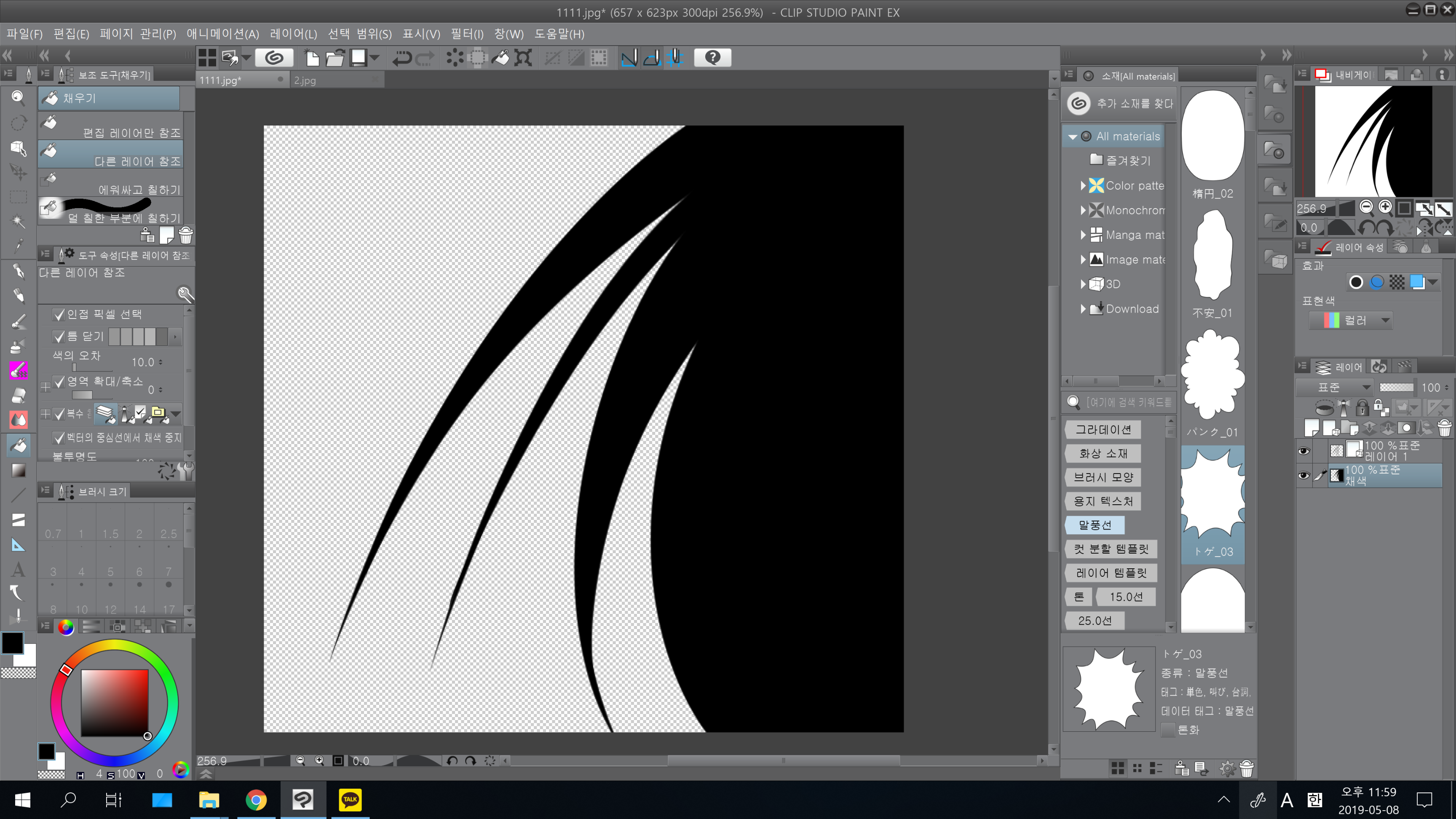
Task: Click the black foreground color swatch
Action: pos(13,643)
